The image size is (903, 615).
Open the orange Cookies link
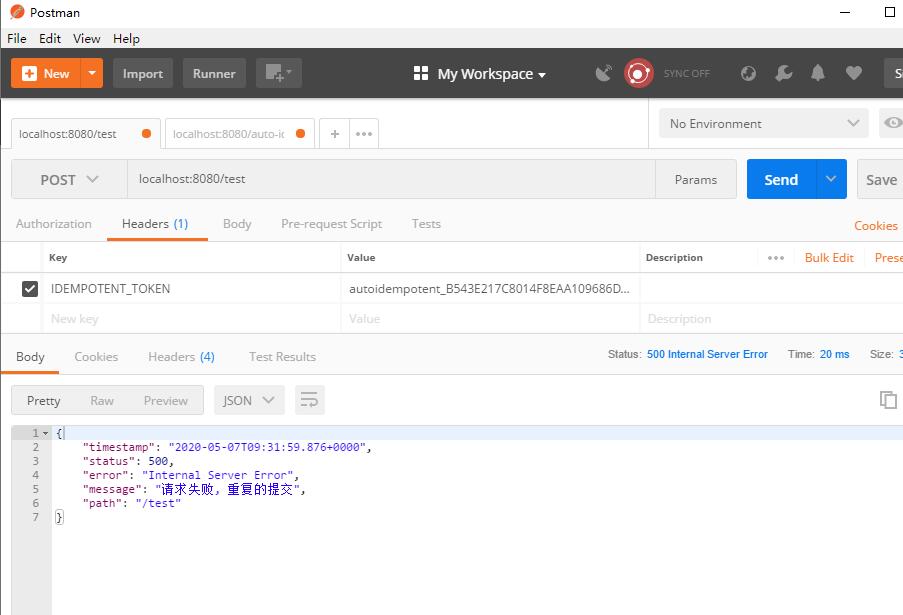tap(875, 226)
